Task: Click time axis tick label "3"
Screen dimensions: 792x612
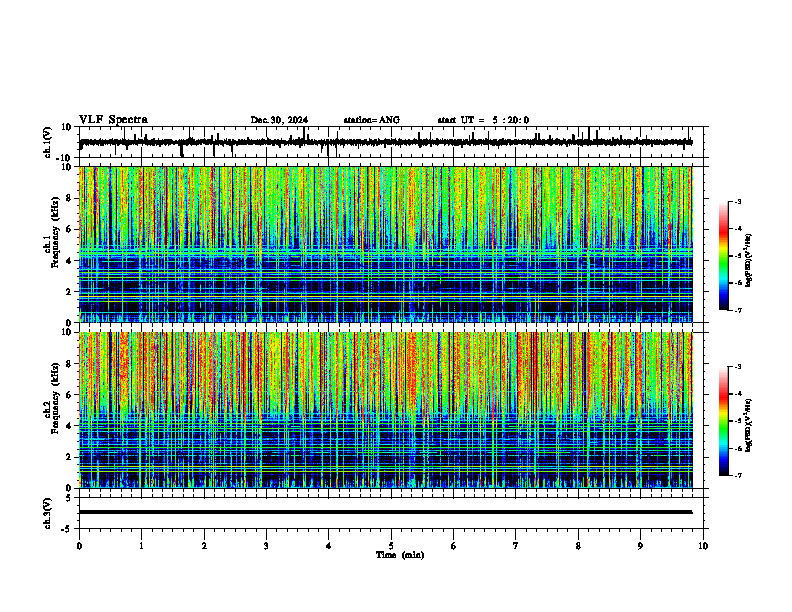Action: click(266, 546)
